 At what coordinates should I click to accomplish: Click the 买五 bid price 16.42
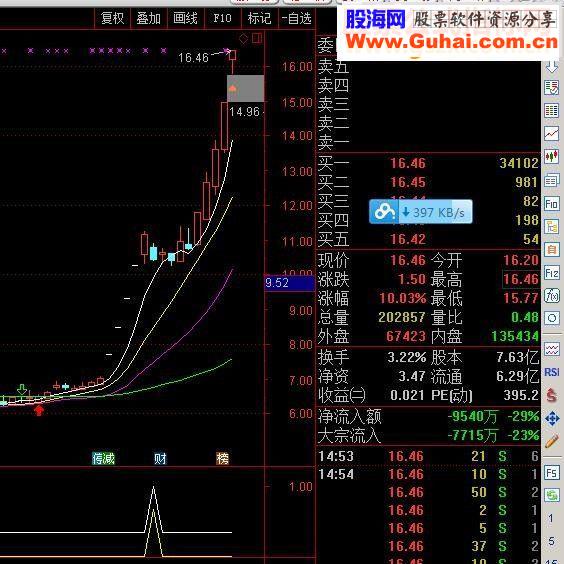tap(408, 239)
